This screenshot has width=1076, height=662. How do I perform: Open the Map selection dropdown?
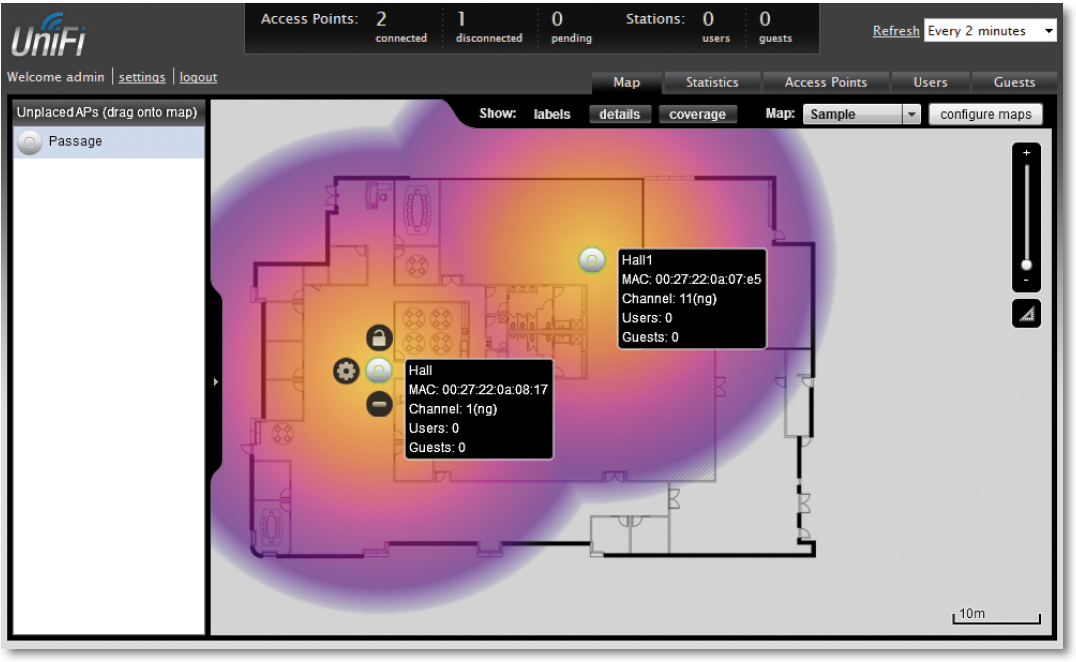pos(861,115)
